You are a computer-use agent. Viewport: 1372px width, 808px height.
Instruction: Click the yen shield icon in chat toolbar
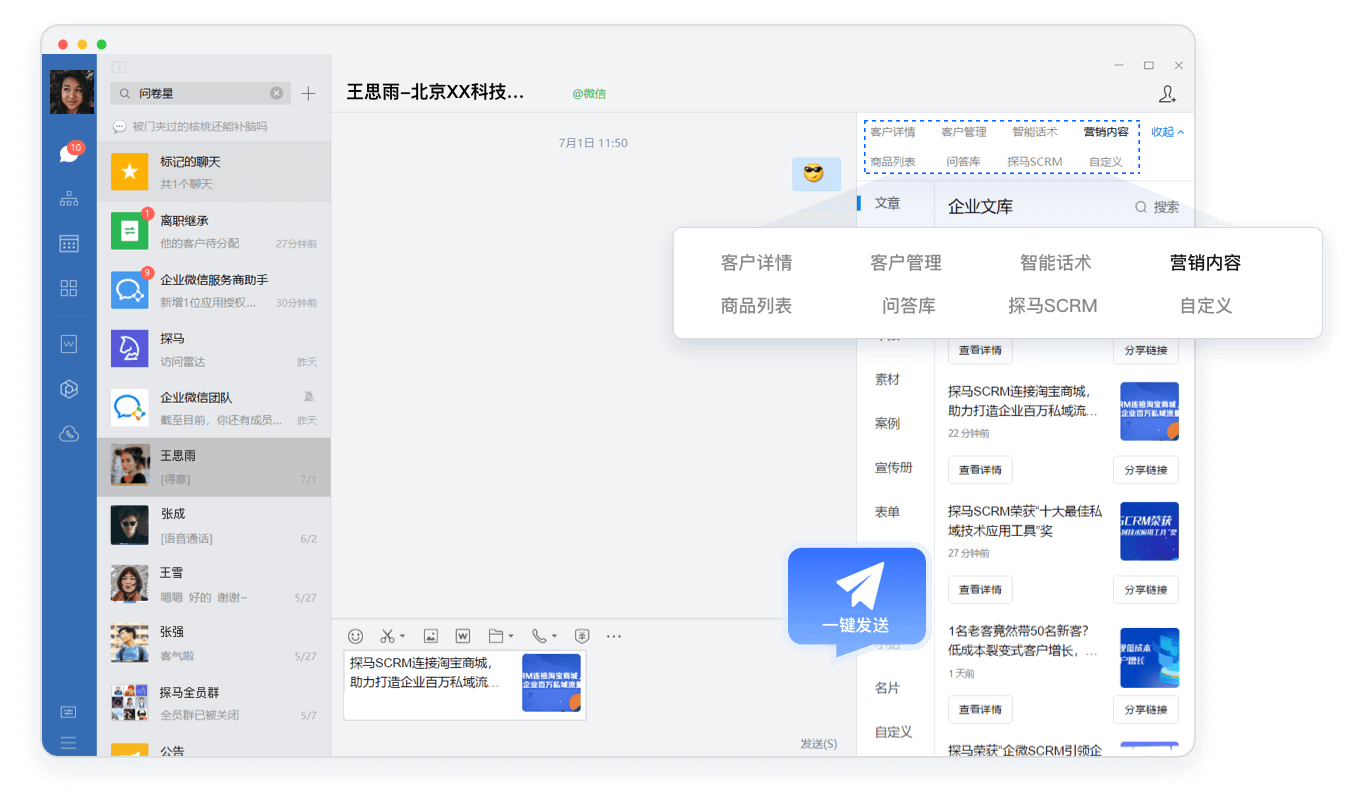click(582, 636)
